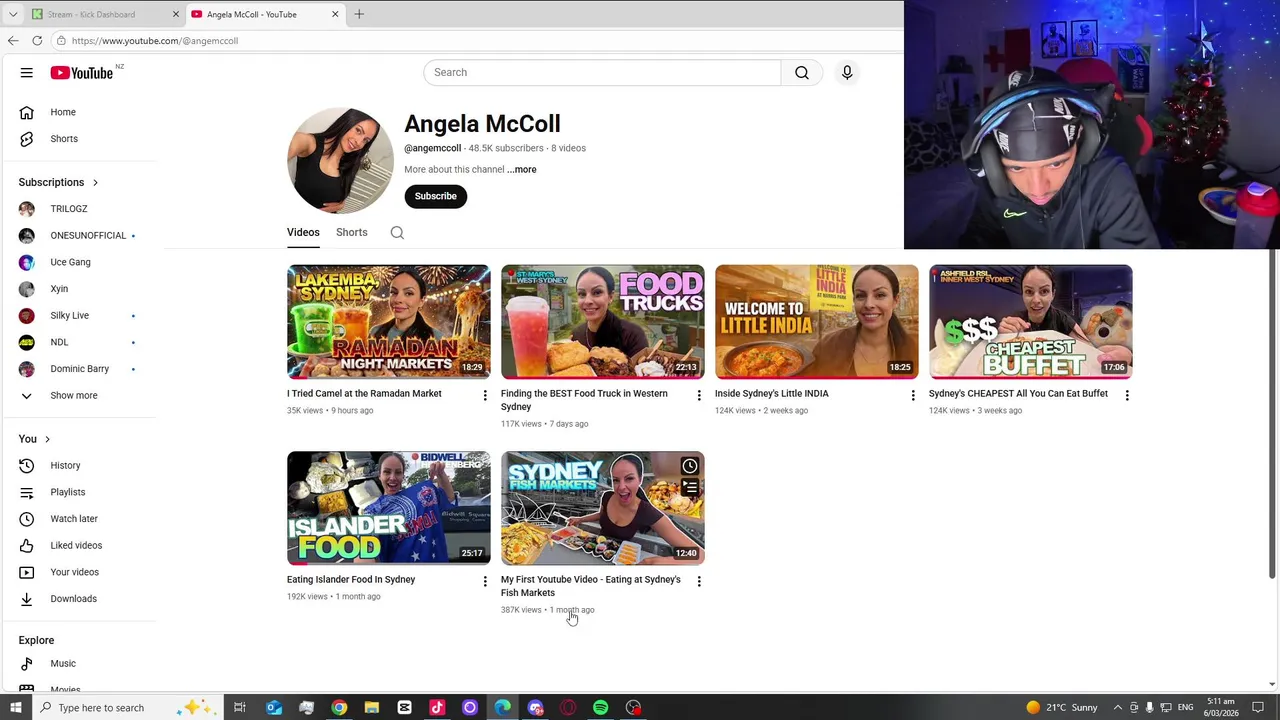Click the browser address bar URL
This screenshot has width=1280, height=720.
coord(155,41)
